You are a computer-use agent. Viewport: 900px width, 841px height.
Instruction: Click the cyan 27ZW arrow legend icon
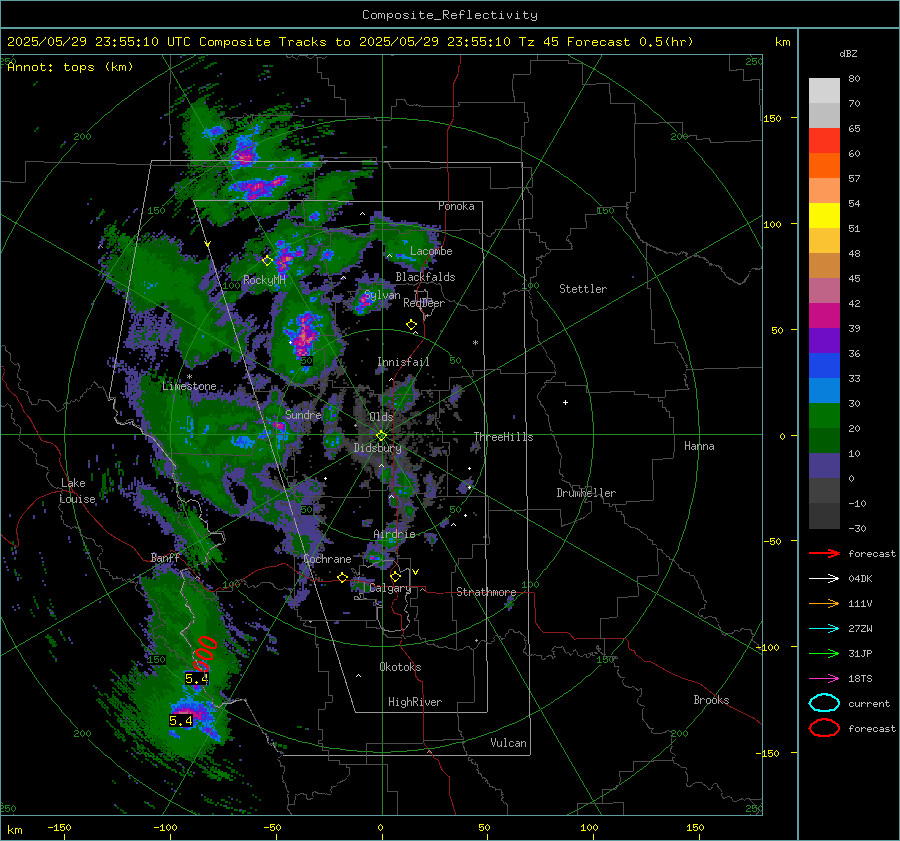(824, 628)
